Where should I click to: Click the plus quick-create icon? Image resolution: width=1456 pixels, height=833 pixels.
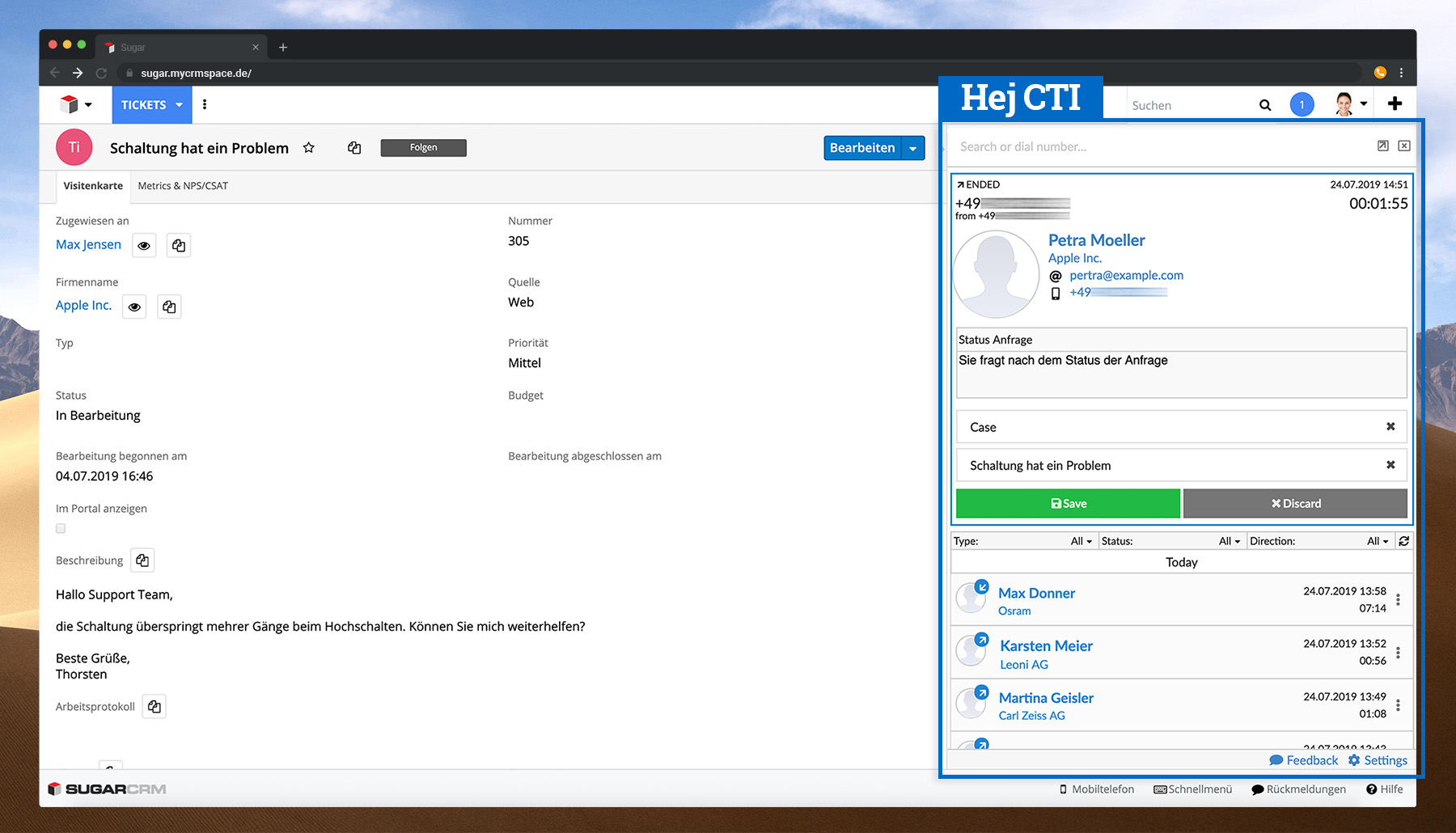tap(1395, 104)
